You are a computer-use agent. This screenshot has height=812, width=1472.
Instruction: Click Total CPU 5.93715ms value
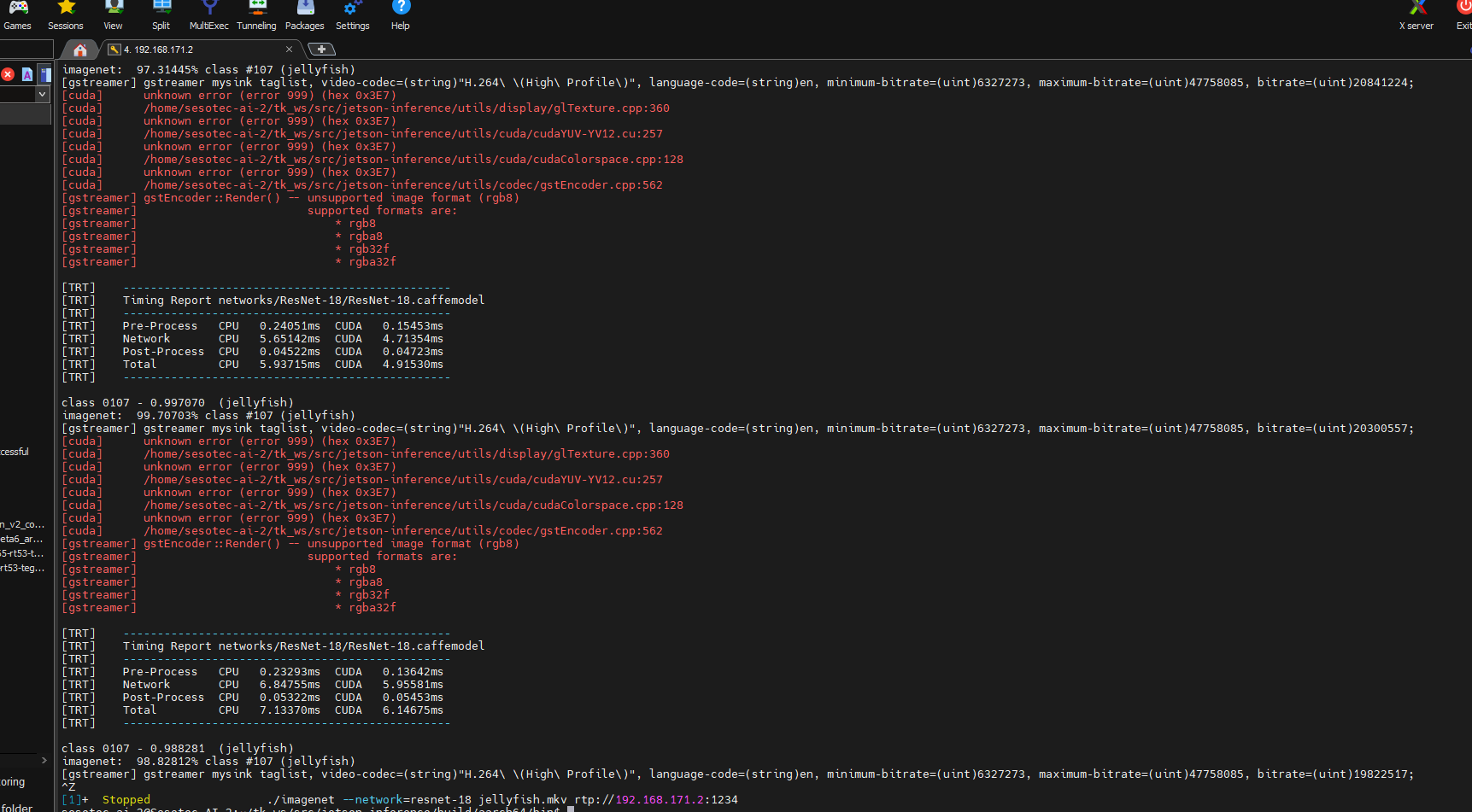[290, 365]
